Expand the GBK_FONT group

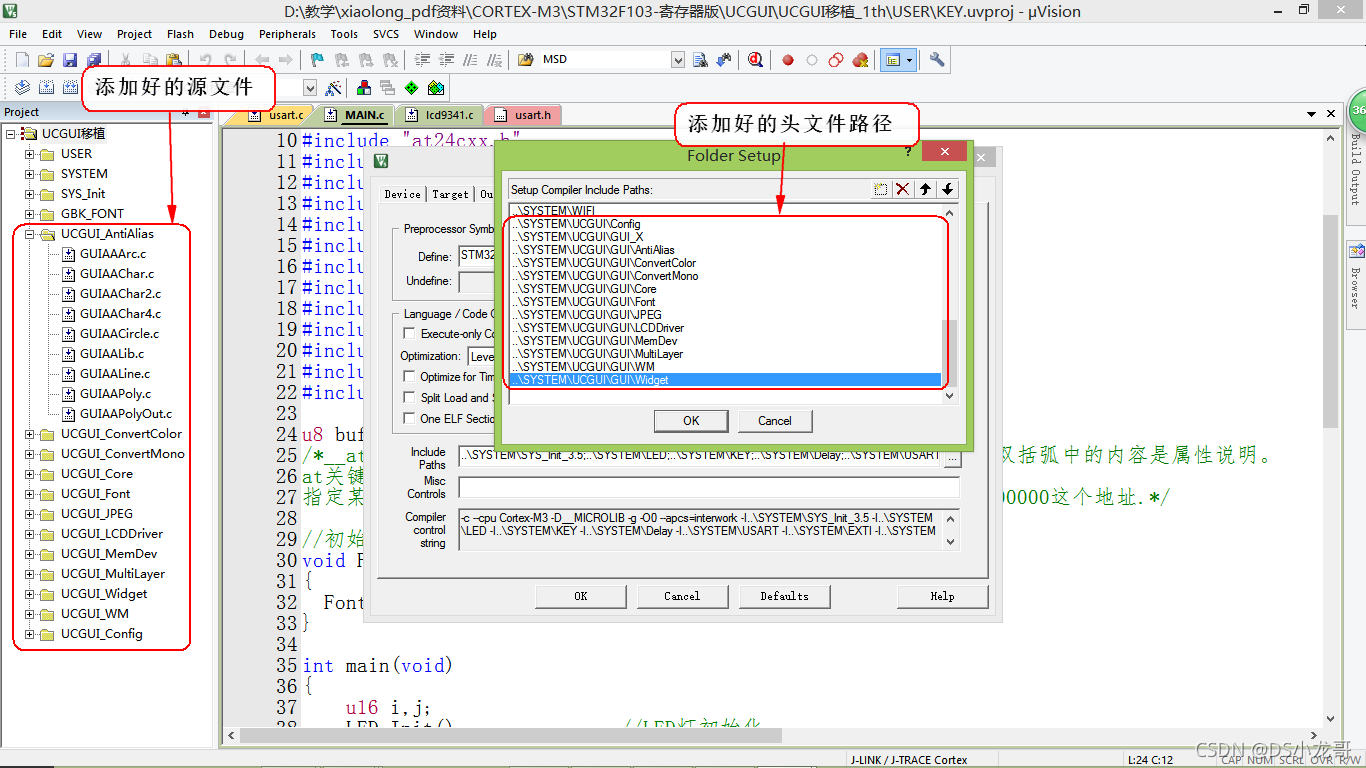point(30,214)
